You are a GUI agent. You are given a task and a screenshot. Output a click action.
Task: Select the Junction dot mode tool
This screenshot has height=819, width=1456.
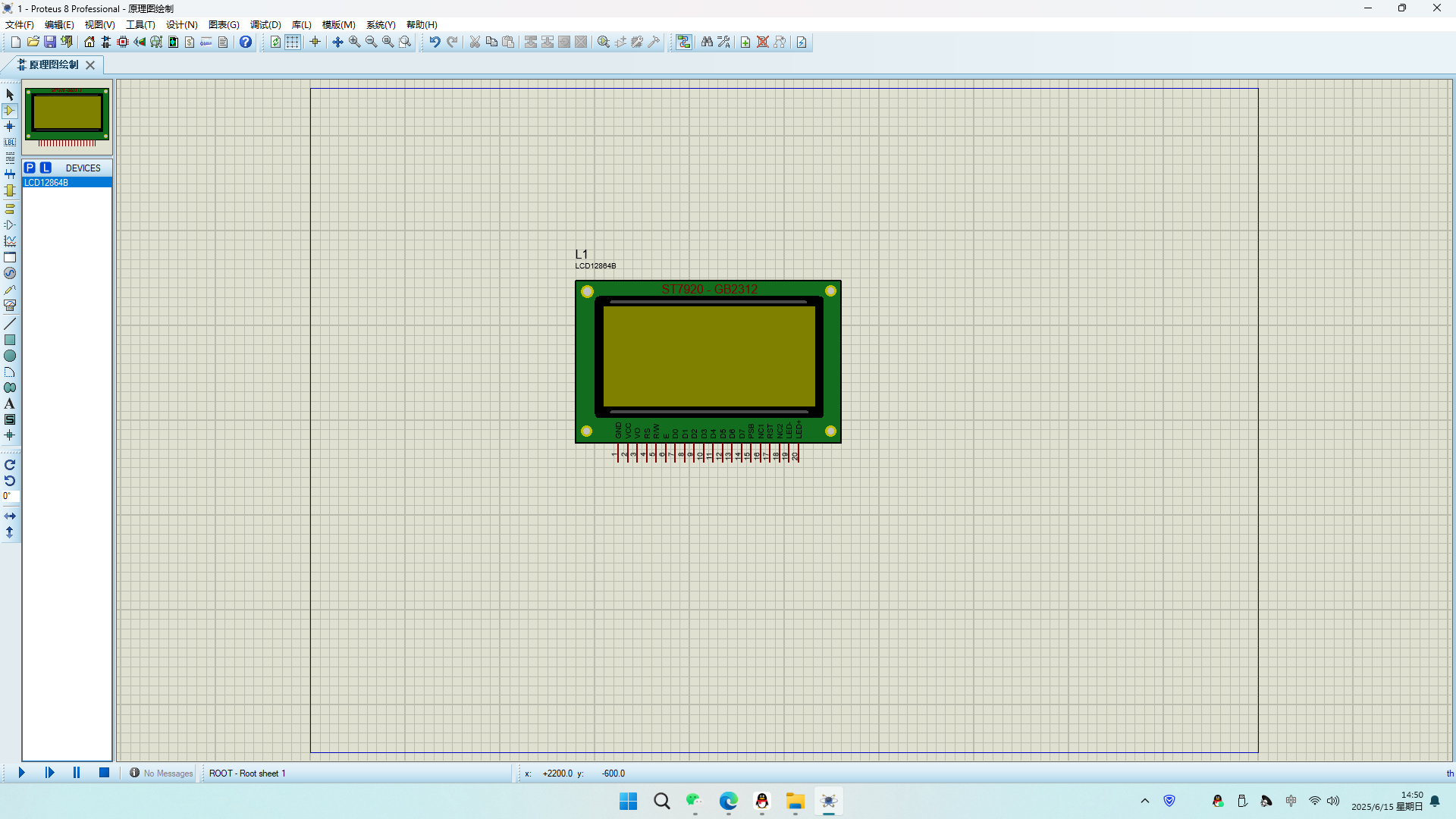(x=10, y=127)
